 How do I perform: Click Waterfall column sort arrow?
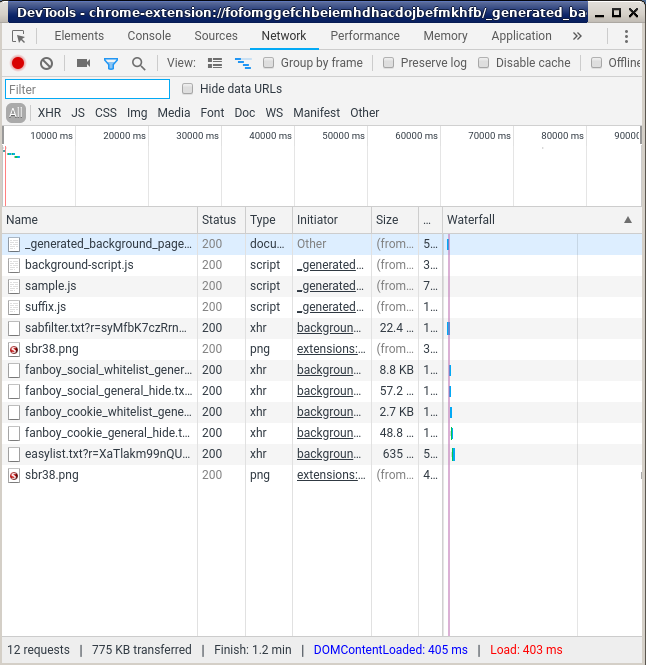coord(628,220)
